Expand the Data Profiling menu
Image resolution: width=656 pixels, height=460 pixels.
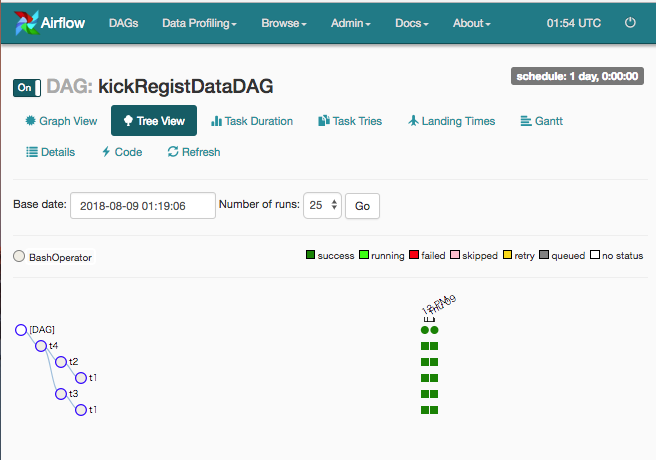(x=199, y=22)
